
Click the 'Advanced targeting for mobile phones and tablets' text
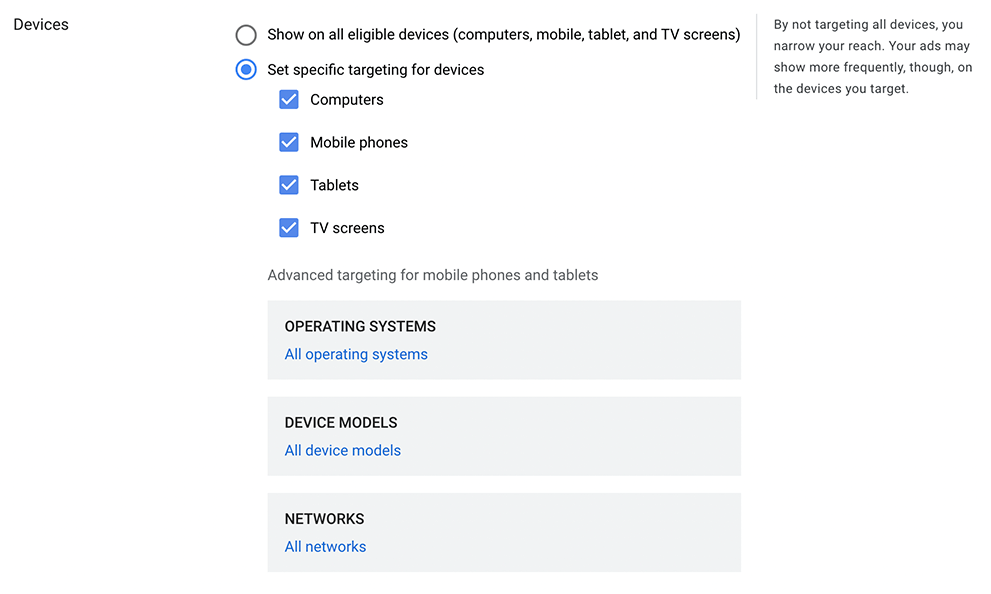coord(432,275)
